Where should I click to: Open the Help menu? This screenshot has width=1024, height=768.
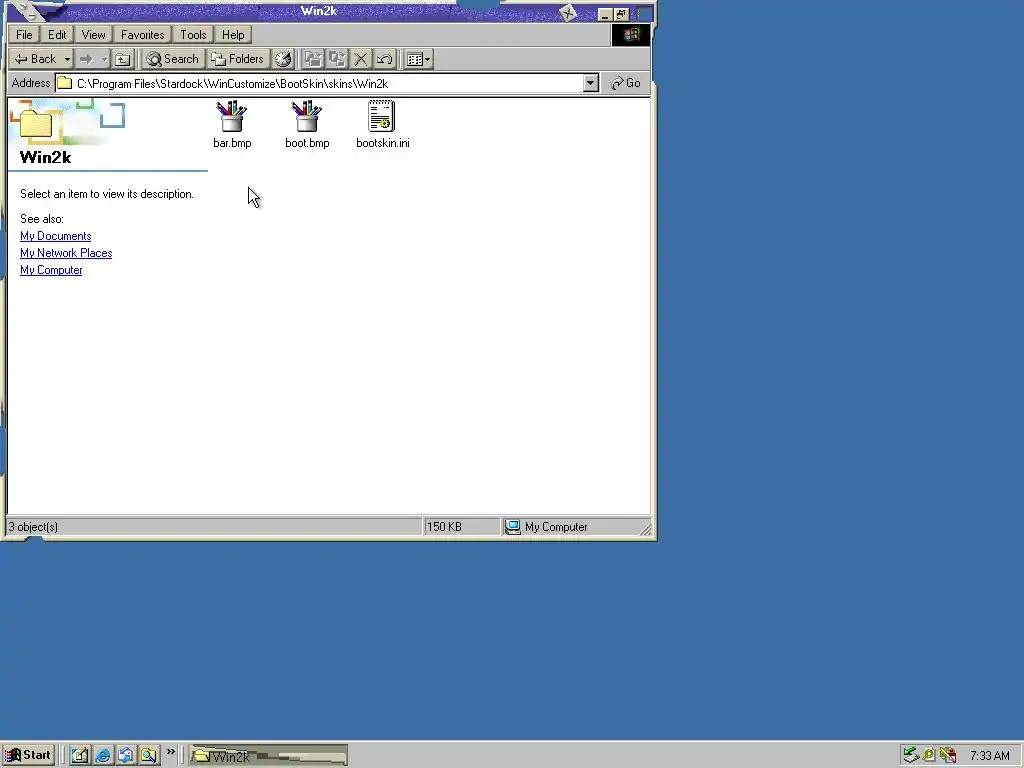[233, 35]
